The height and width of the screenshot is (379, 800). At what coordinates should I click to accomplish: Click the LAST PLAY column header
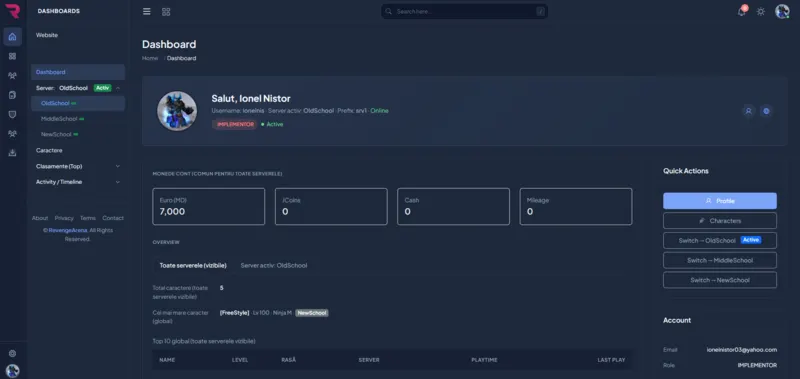(611, 360)
